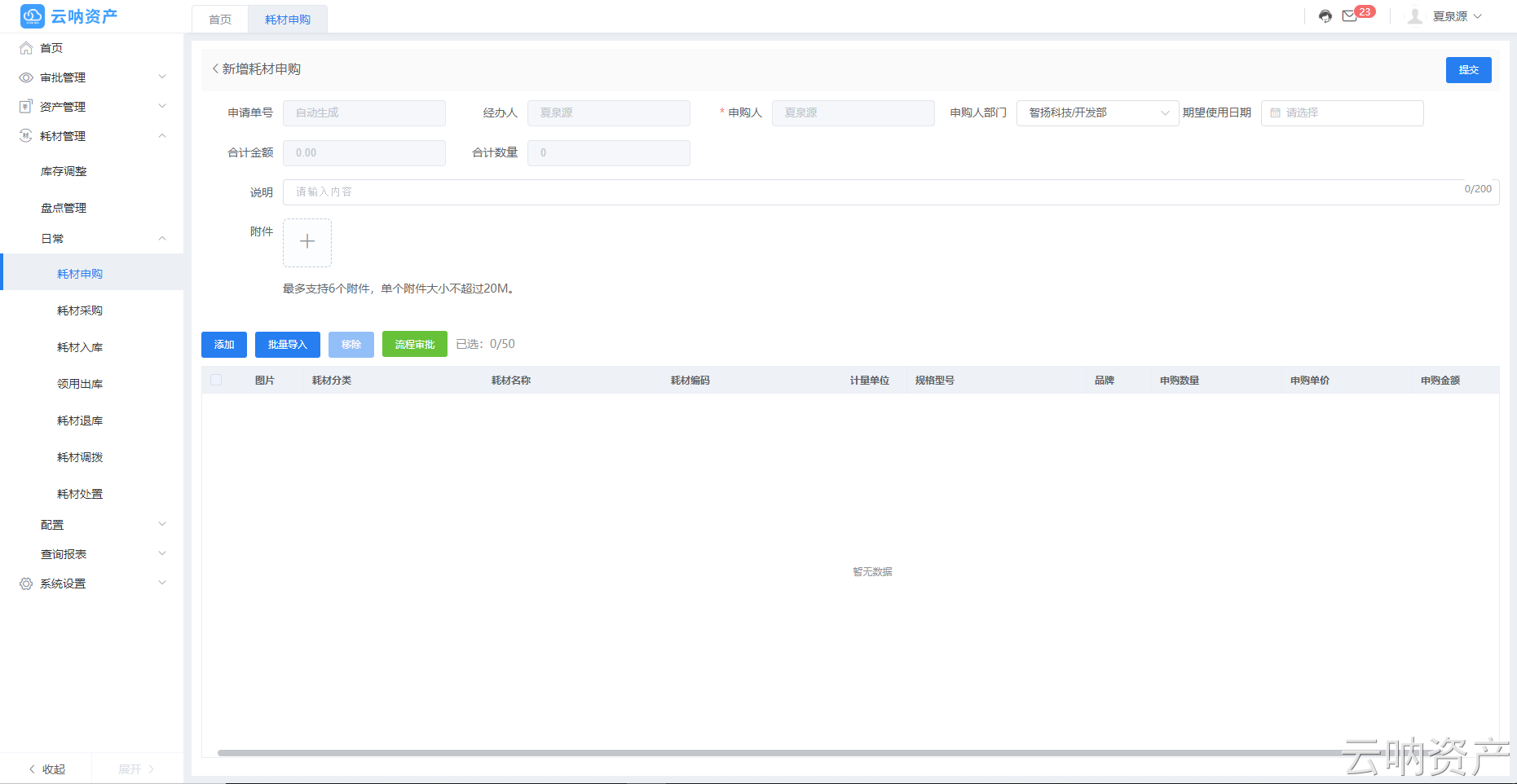The image size is (1517, 784).
Task: Collapse the 耗材管理 menu chevron
Action: click(x=162, y=136)
